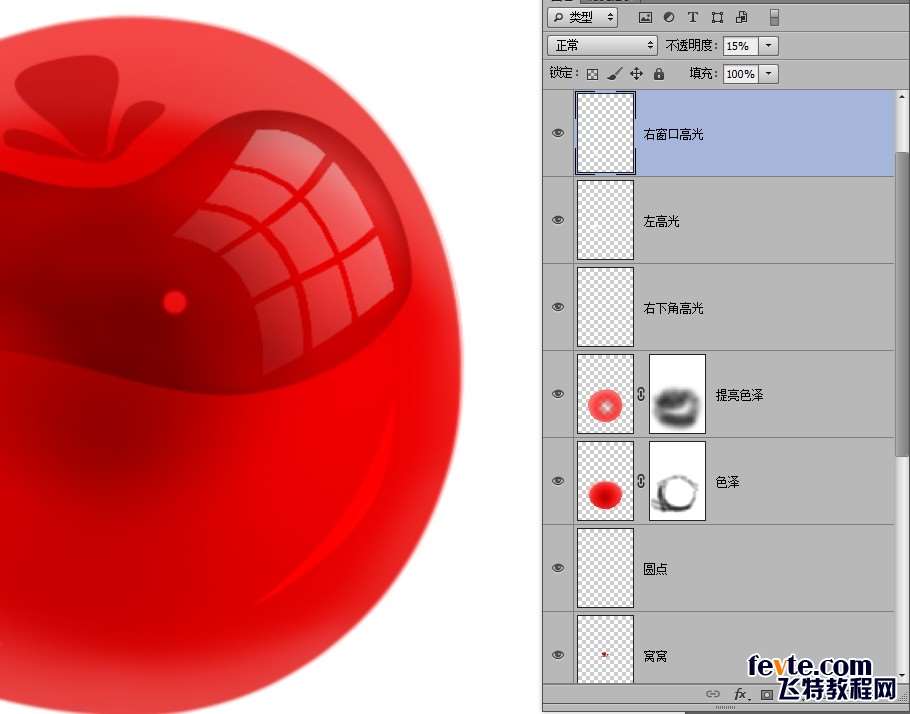The image size is (910, 714).
Task: Hide the 圆点 layer
Action: pyautogui.click(x=558, y=568)
